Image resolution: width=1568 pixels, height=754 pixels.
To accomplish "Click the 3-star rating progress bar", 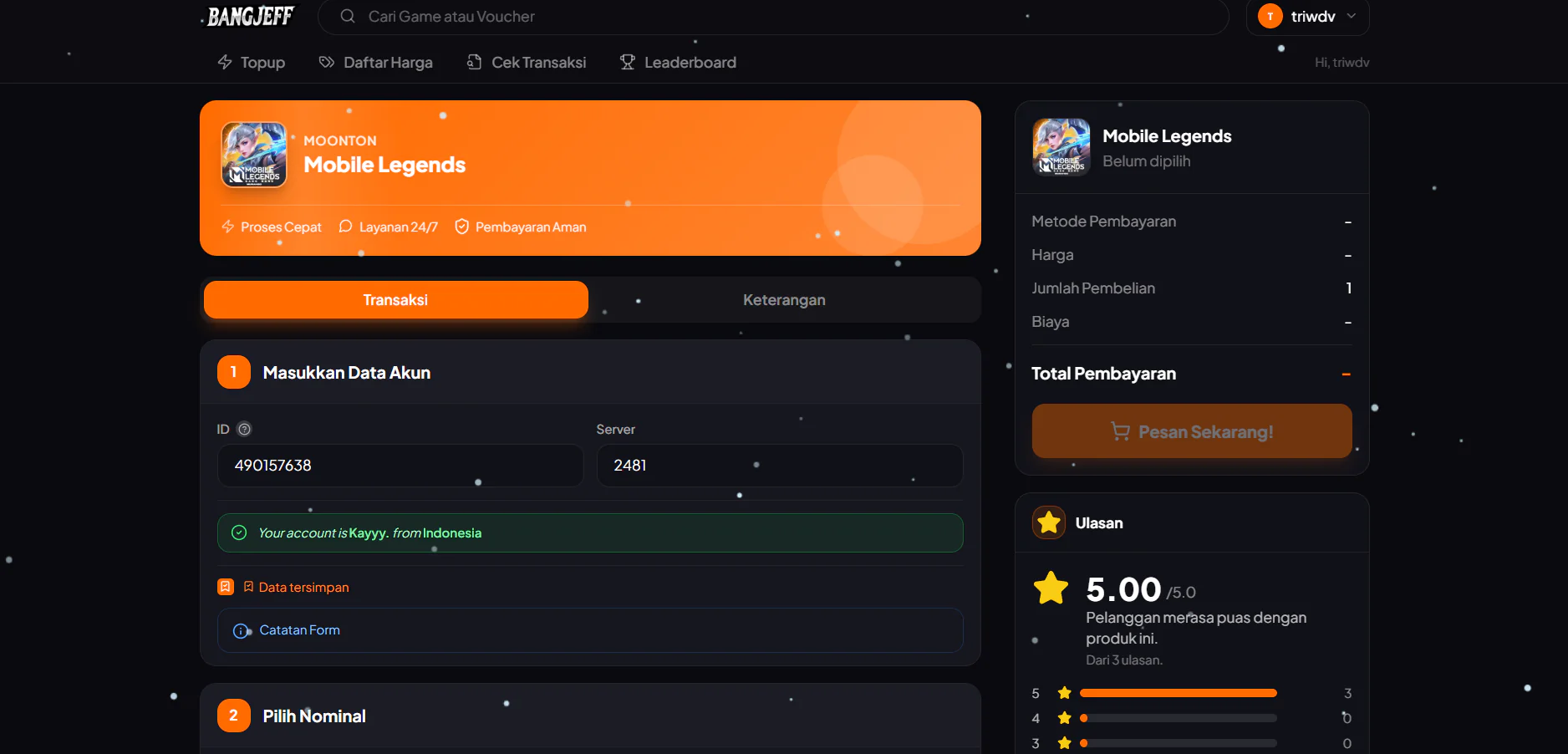I will click(x=1179, y=743).
